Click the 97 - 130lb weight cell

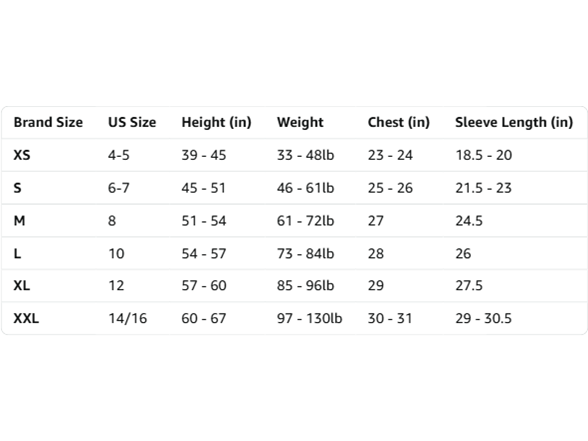[309, 318]
